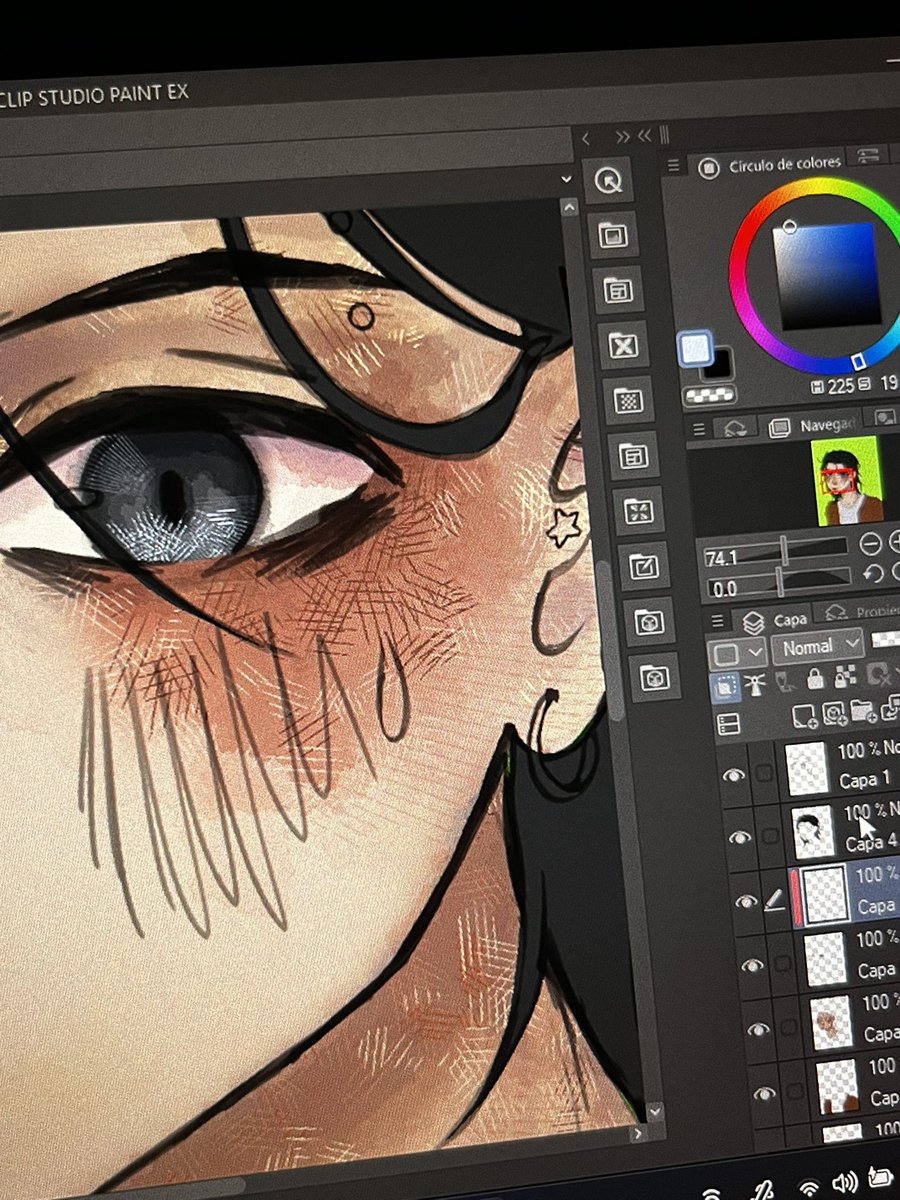Expand the palette dock double right arrows
The width and height of the screenshot is (900, 1200).
click(x=623, y=138)
